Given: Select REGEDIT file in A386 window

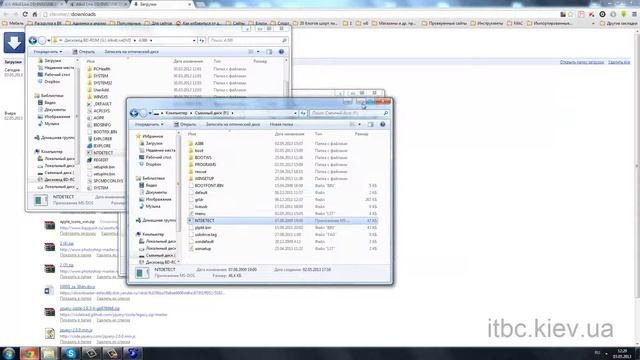Looking at the screenshot, I should (x=101, y=160).
